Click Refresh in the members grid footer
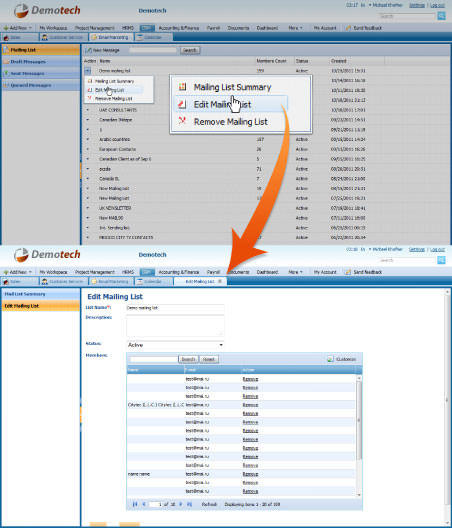Image resolution: width=452 pixels, height=528 pixels. click(x=209, y=504)
